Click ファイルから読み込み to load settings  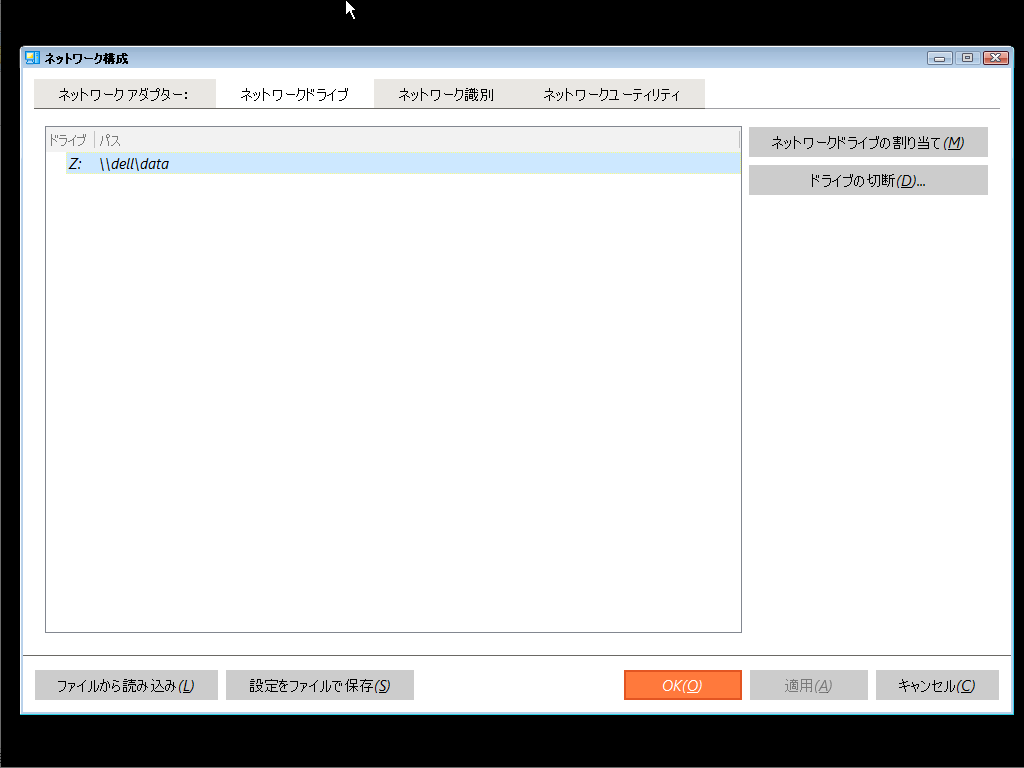pos(126,685)
